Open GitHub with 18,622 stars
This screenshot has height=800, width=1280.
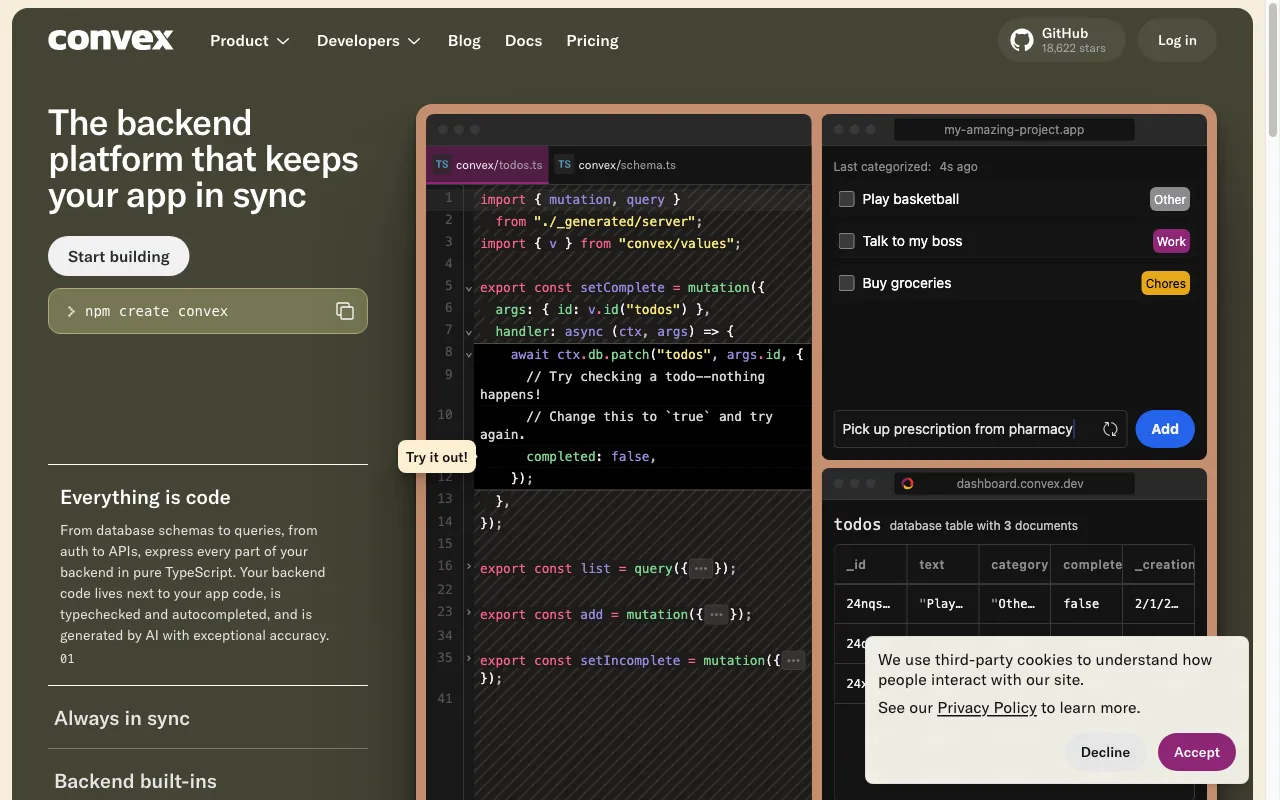[1061, 40]
